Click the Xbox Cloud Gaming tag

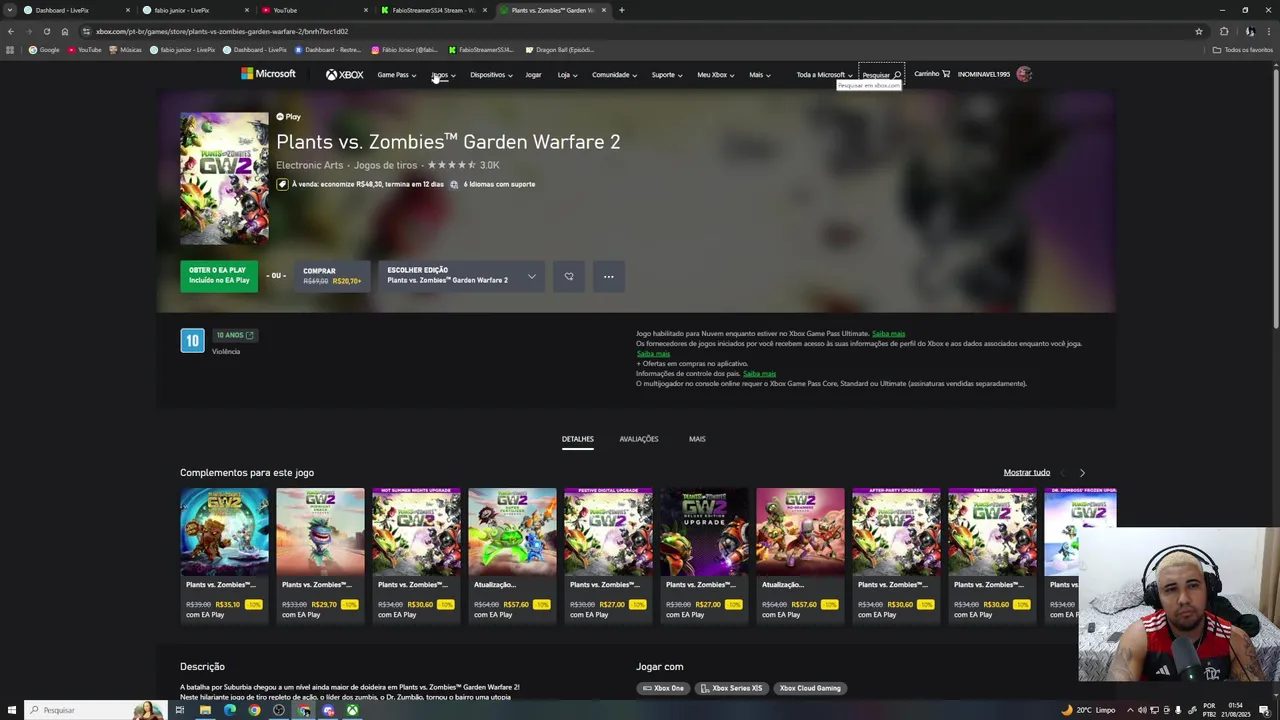coord(810,688)
